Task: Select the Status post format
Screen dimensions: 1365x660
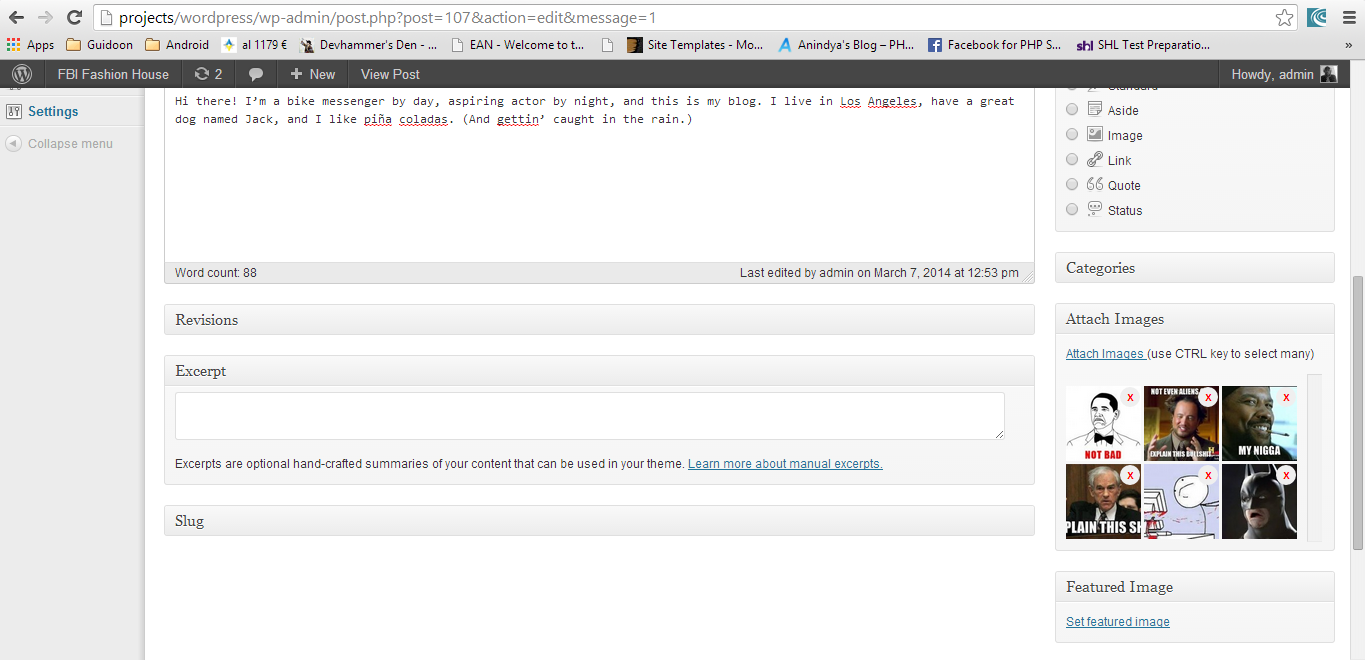Action: click(x=1072, y=209)
